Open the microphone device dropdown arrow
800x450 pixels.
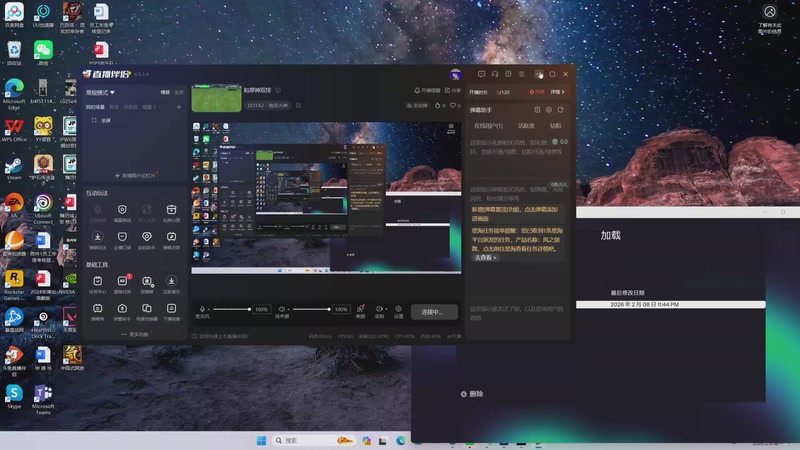click(209, 309)
